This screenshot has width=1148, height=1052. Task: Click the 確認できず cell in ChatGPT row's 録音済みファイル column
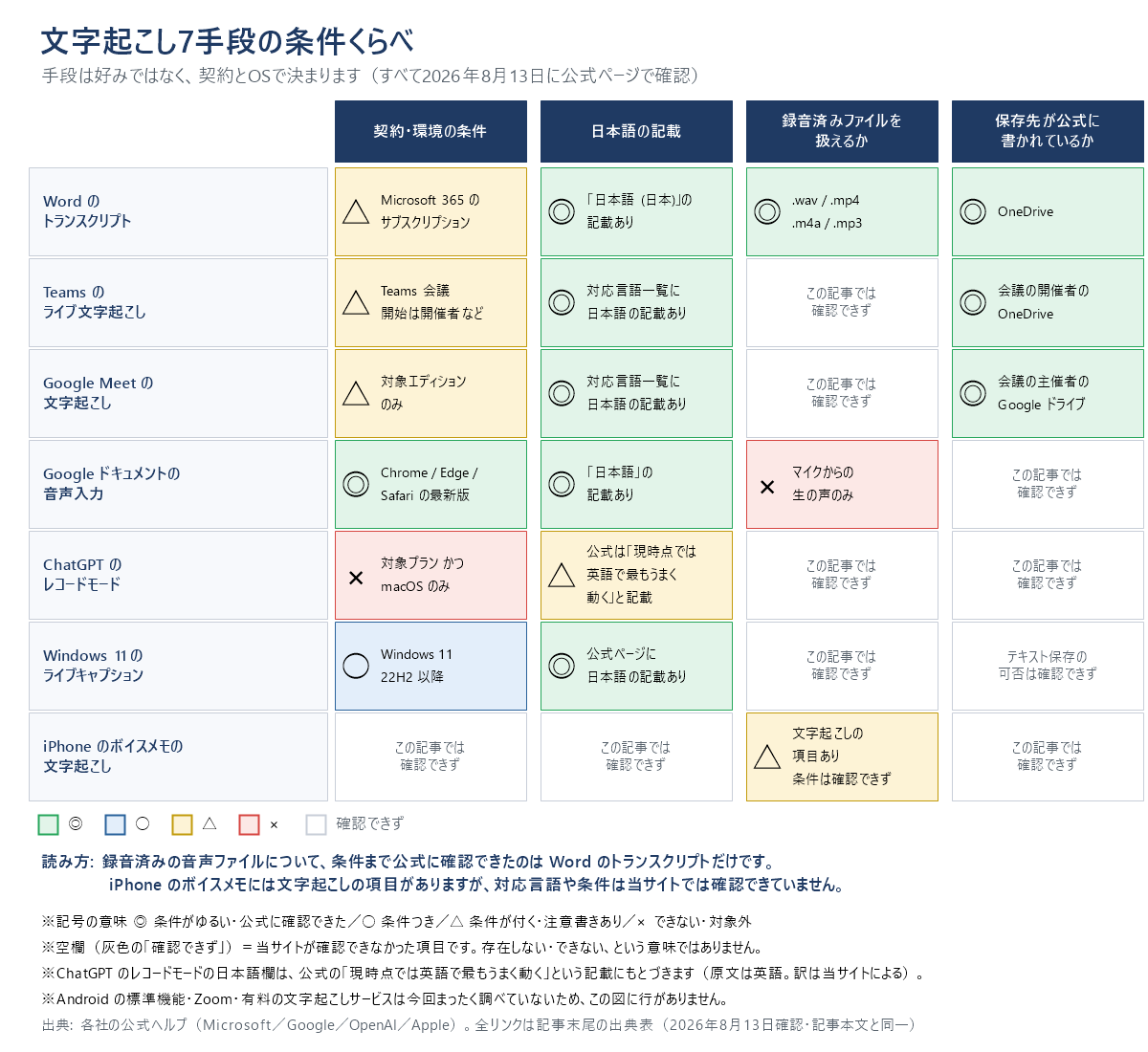842,575
